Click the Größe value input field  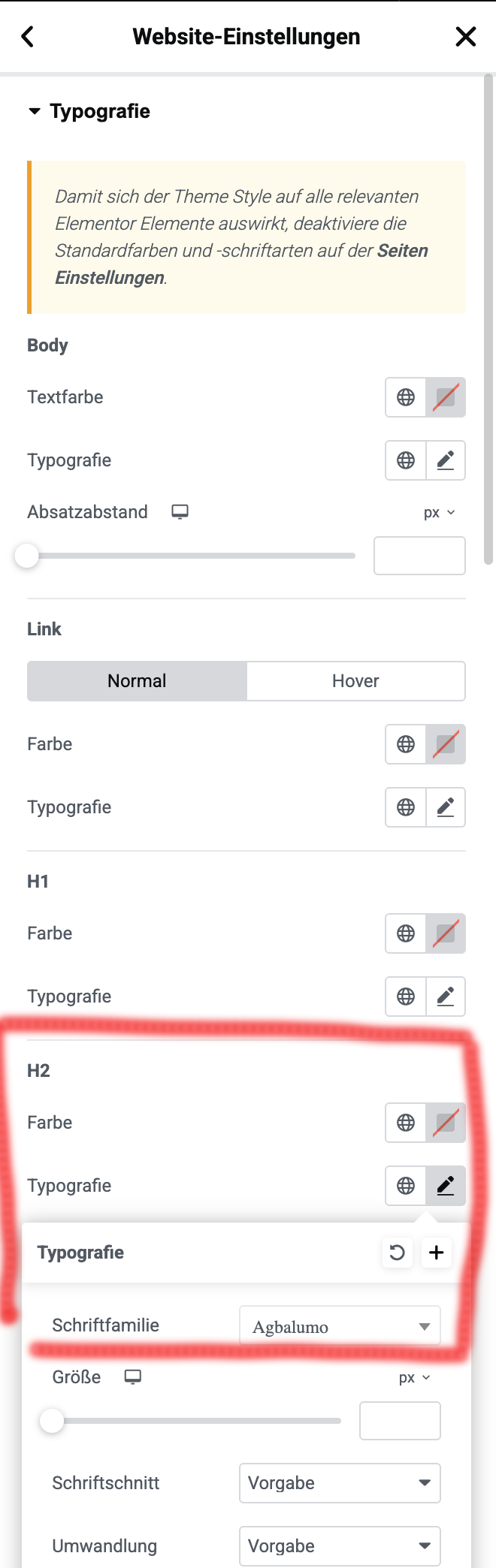pyautogui.click(x=400, y=1421)
